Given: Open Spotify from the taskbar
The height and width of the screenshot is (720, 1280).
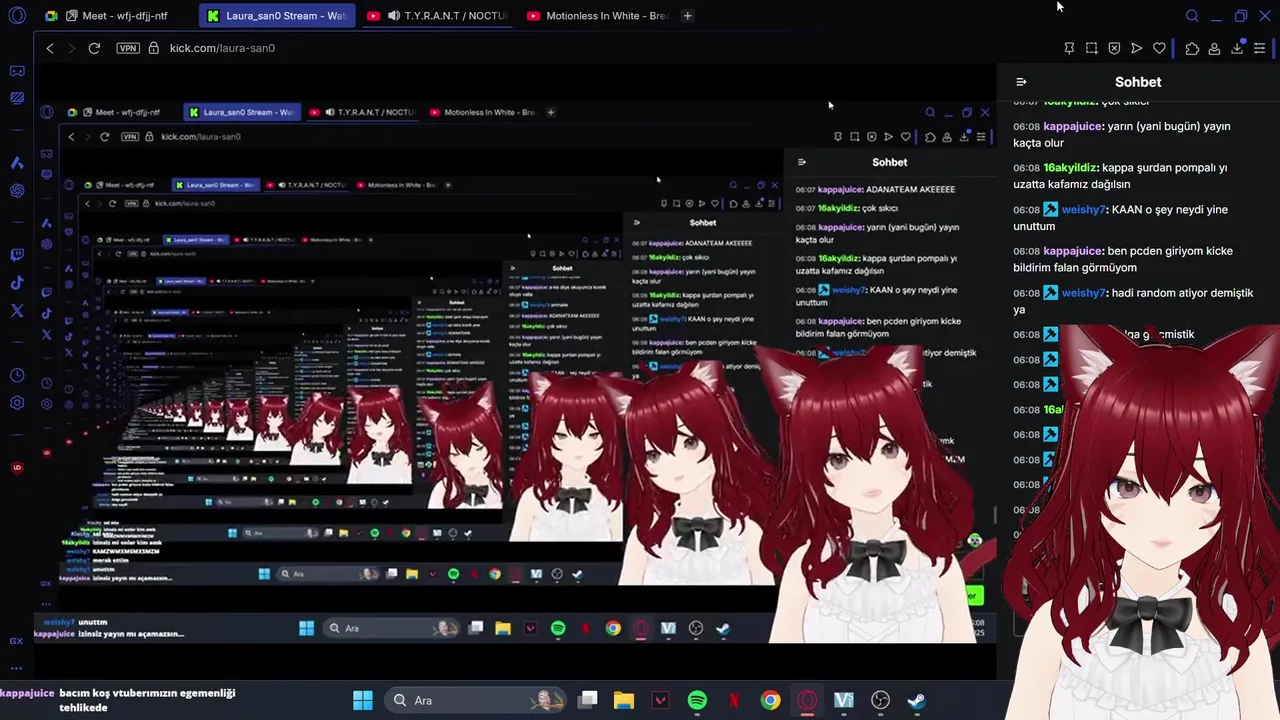Looking at the screenshot, I should (697, 700).
